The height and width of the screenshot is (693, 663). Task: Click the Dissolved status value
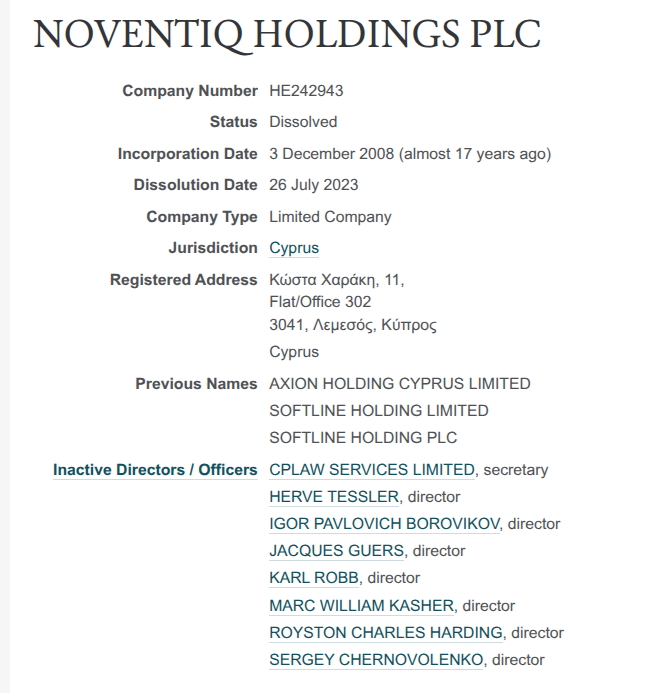303,122
